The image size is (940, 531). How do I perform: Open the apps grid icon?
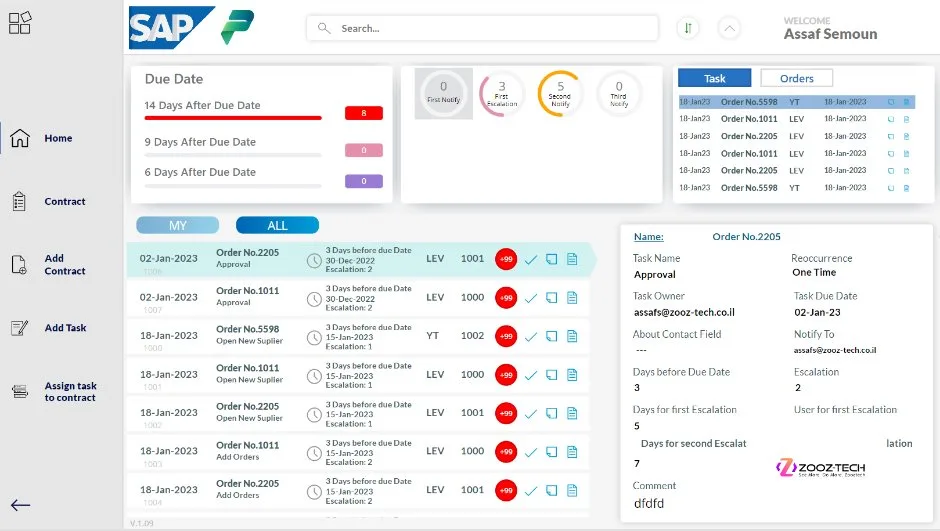click(20, 23)
